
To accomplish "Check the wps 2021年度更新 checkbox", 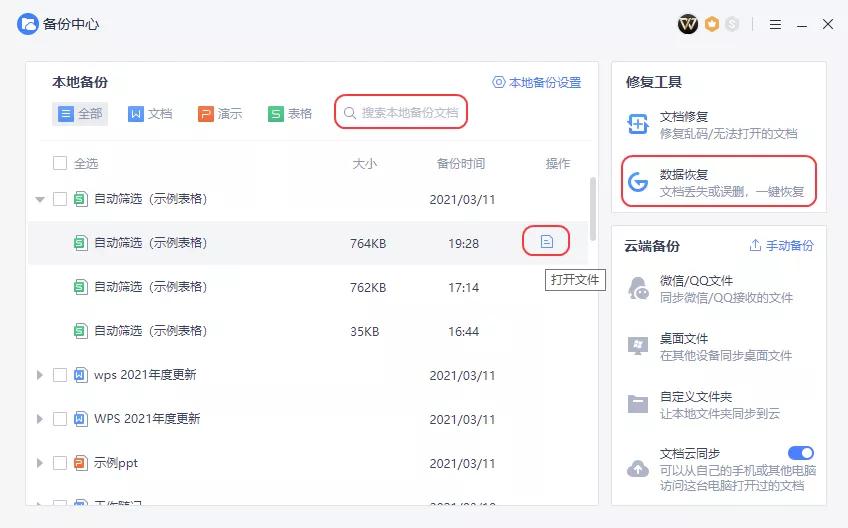I will coord(59,374).
